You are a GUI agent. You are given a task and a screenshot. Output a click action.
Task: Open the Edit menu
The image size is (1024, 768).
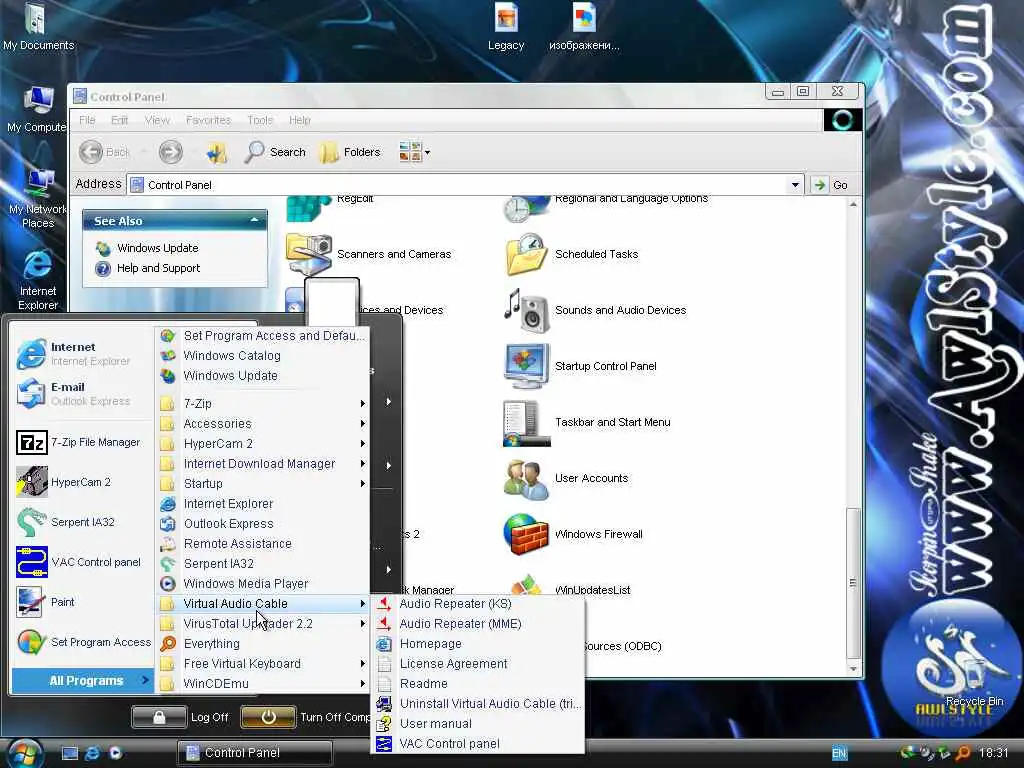(120, 120)
